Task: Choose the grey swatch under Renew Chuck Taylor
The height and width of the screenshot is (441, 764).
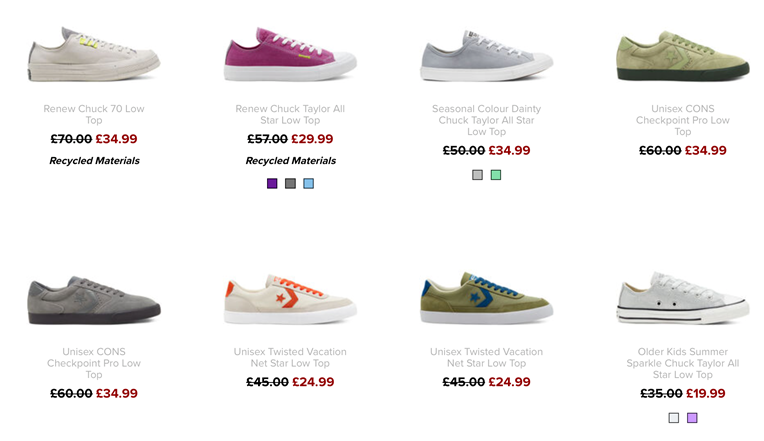Action: (x=290, y=183)
